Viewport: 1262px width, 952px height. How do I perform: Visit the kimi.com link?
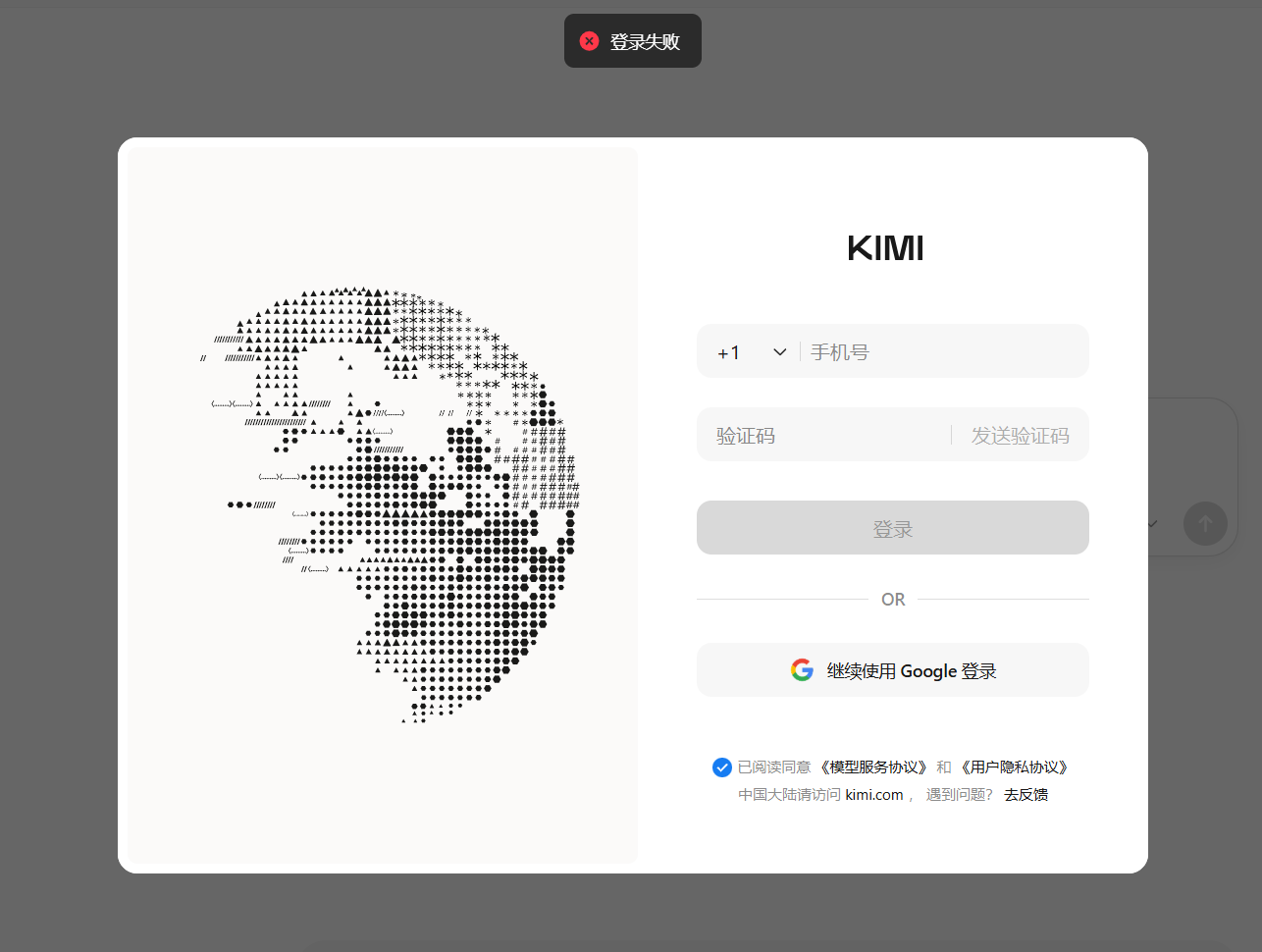874,795
